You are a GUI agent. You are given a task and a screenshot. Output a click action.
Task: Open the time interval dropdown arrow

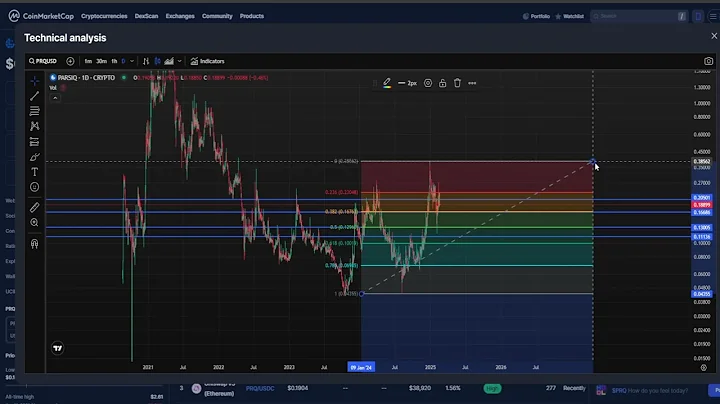pyautogui.click(x=132, y=61)
